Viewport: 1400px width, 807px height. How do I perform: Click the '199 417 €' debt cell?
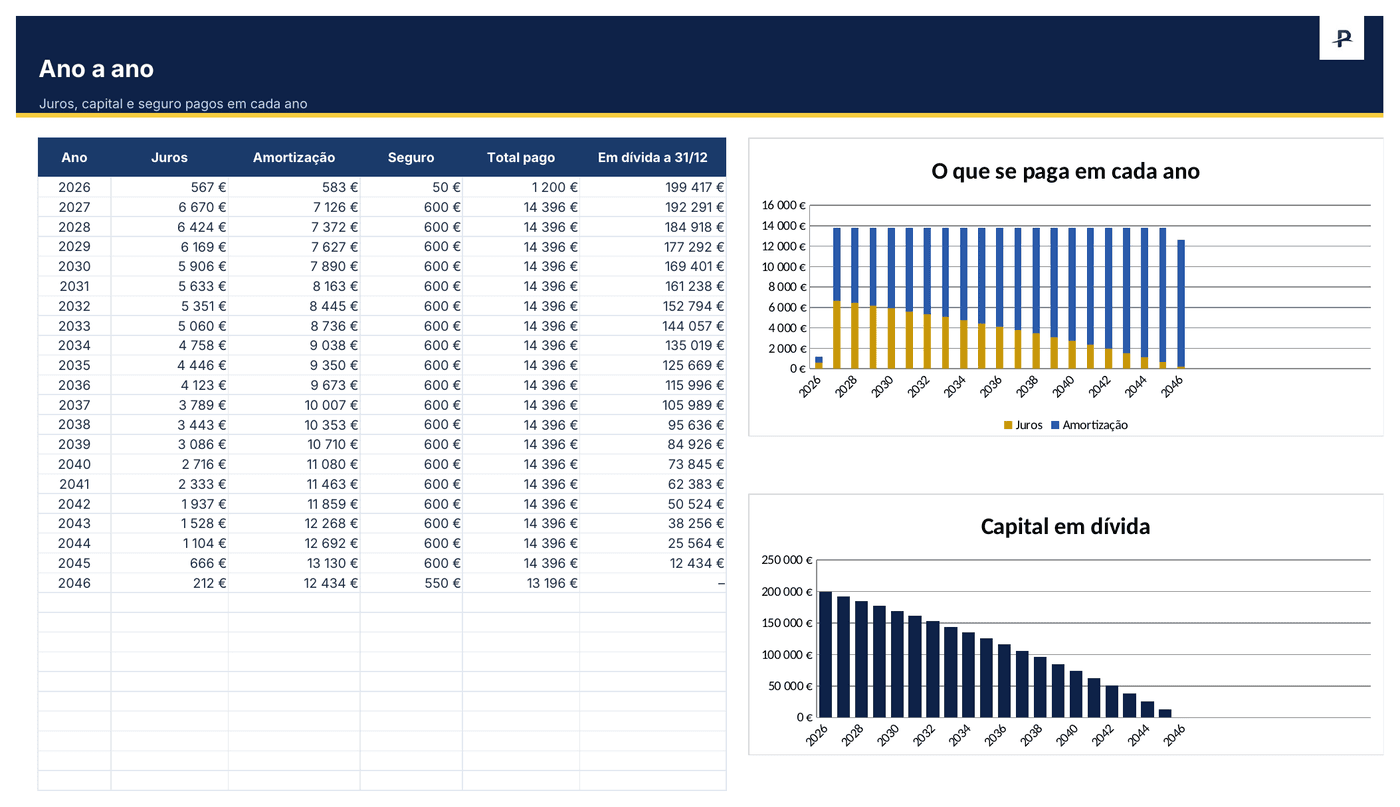pos(652,187)
